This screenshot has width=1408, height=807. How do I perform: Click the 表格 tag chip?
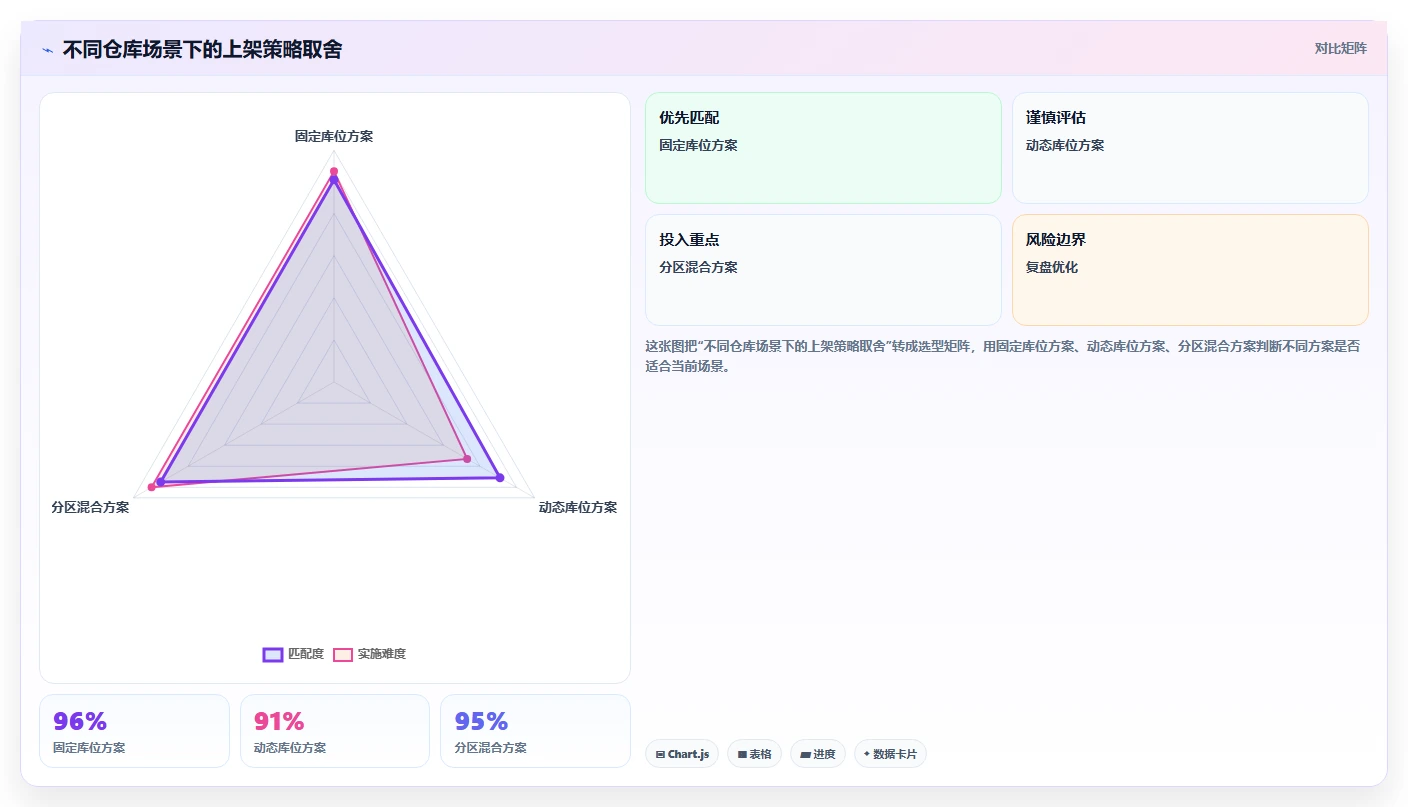pyautogui.click(x=754, y=754)
